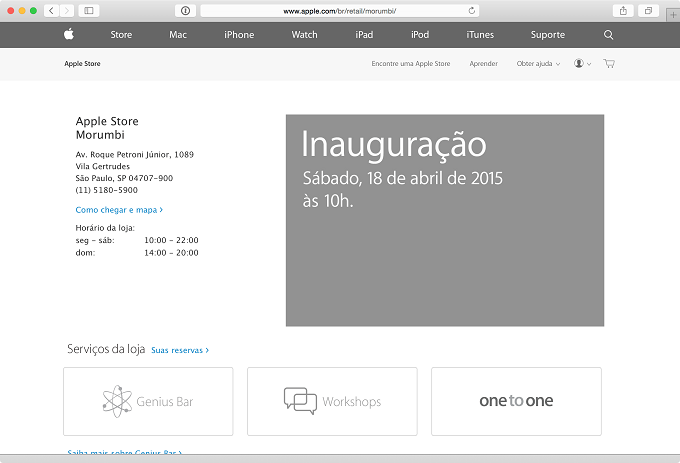This screenshot has width=680, height=463.
Task: Open the iPhone menu item
Action: click(239, 35)
